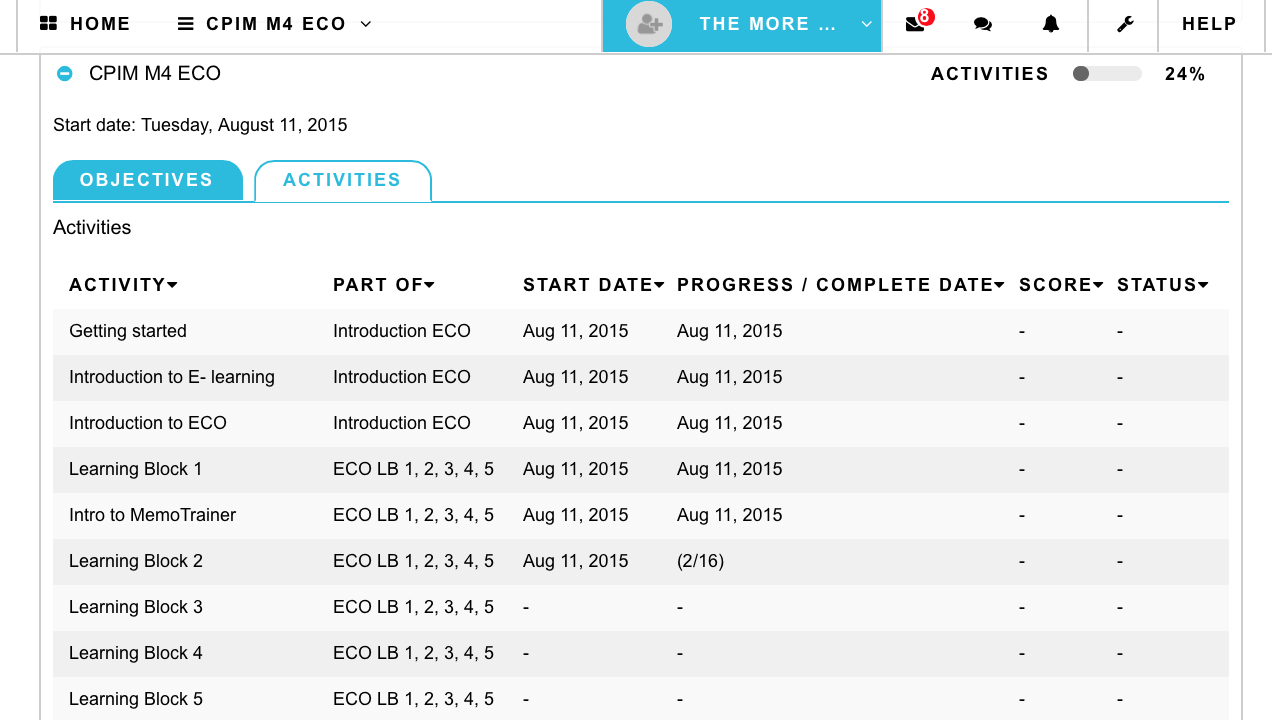This screenshot has width=1272, height=720.
Task: Collapse the CPIM M4 ECO course section
Action: (x=65, y=73)
